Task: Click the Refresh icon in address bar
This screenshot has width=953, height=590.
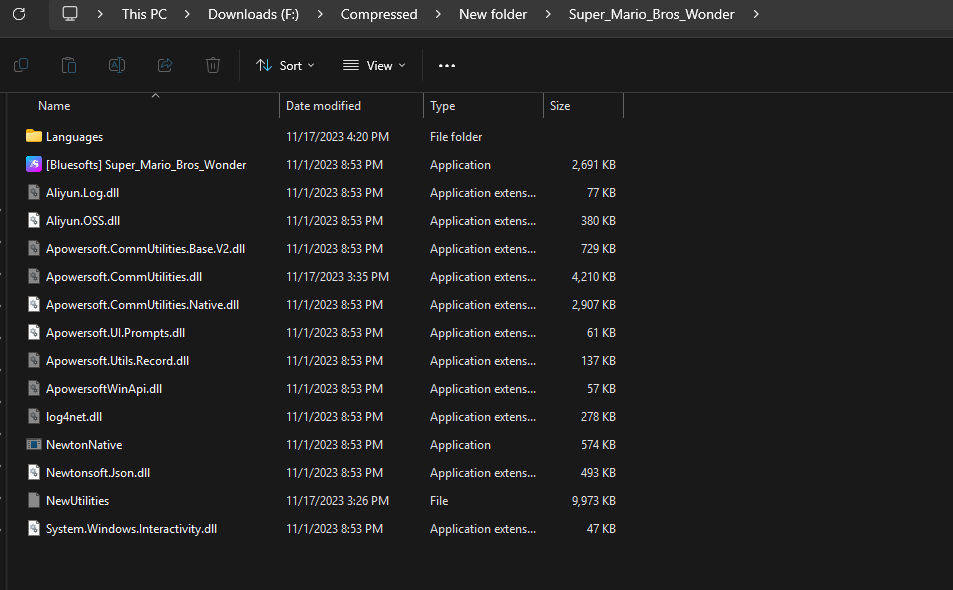Action: pyautogui.click(x=19, y=14)
